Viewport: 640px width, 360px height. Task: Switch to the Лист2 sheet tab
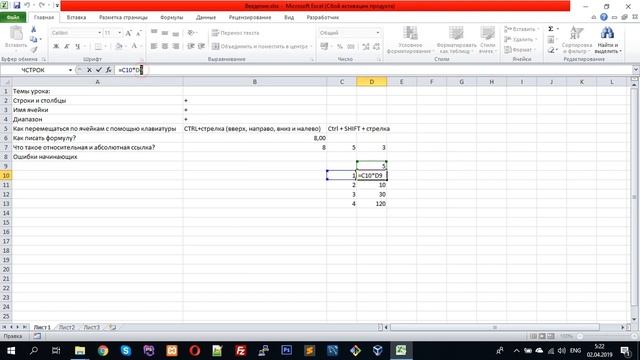67,327
